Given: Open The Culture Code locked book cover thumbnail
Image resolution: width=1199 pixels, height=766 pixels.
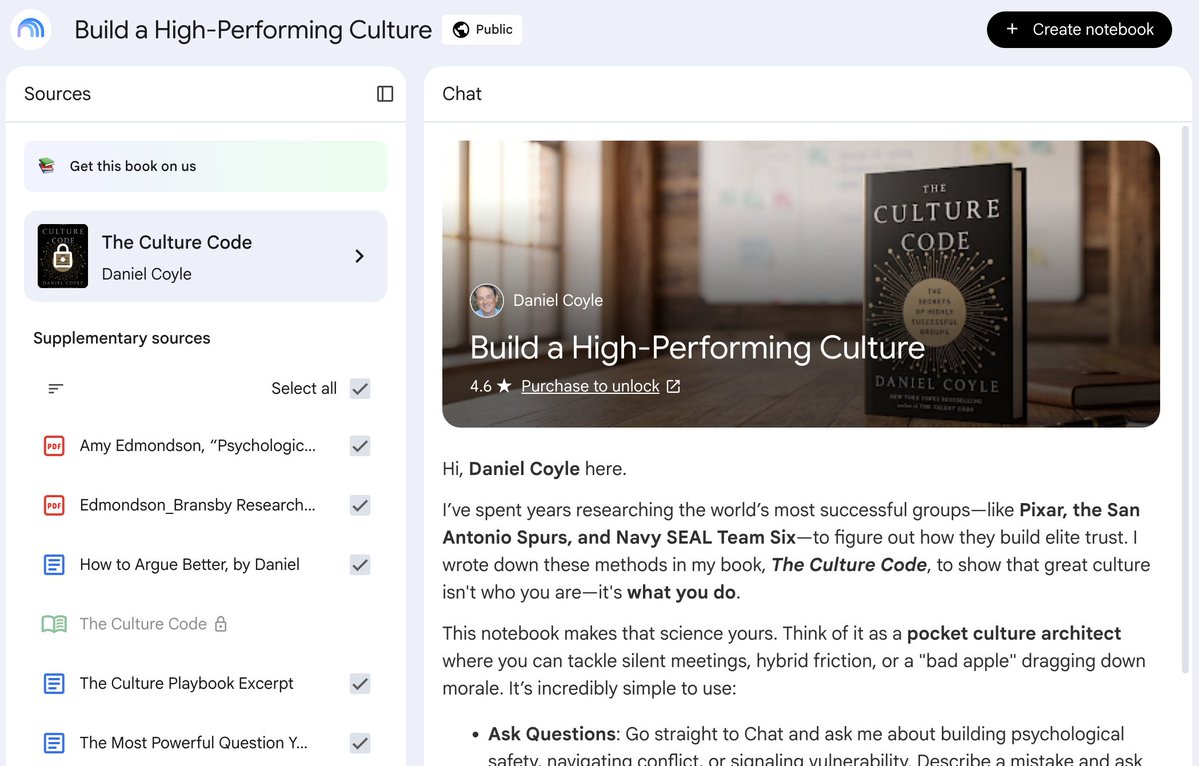Looking at the screenshot, I should [63, 256].
